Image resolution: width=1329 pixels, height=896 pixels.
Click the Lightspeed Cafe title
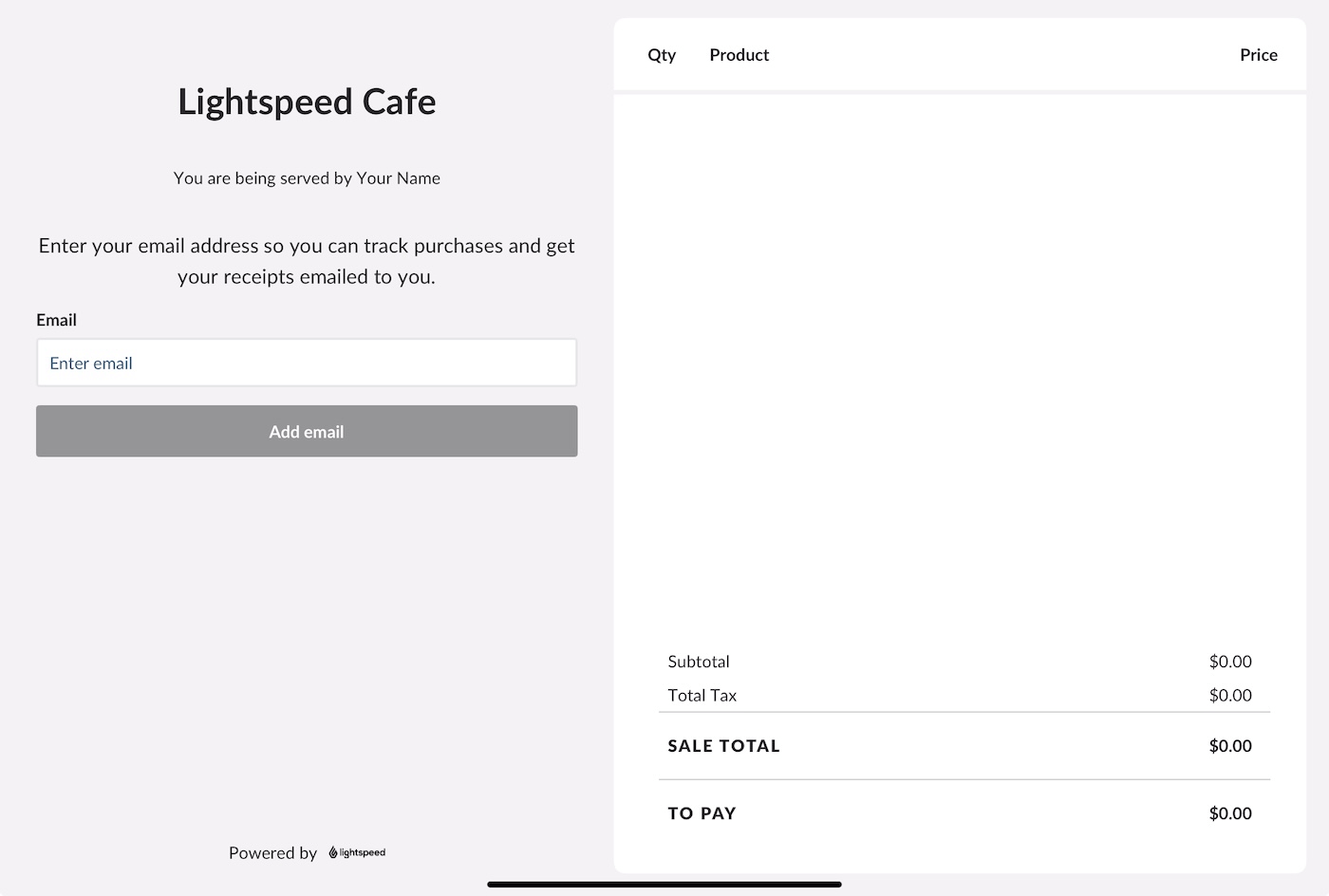click(x=306, y=101)
